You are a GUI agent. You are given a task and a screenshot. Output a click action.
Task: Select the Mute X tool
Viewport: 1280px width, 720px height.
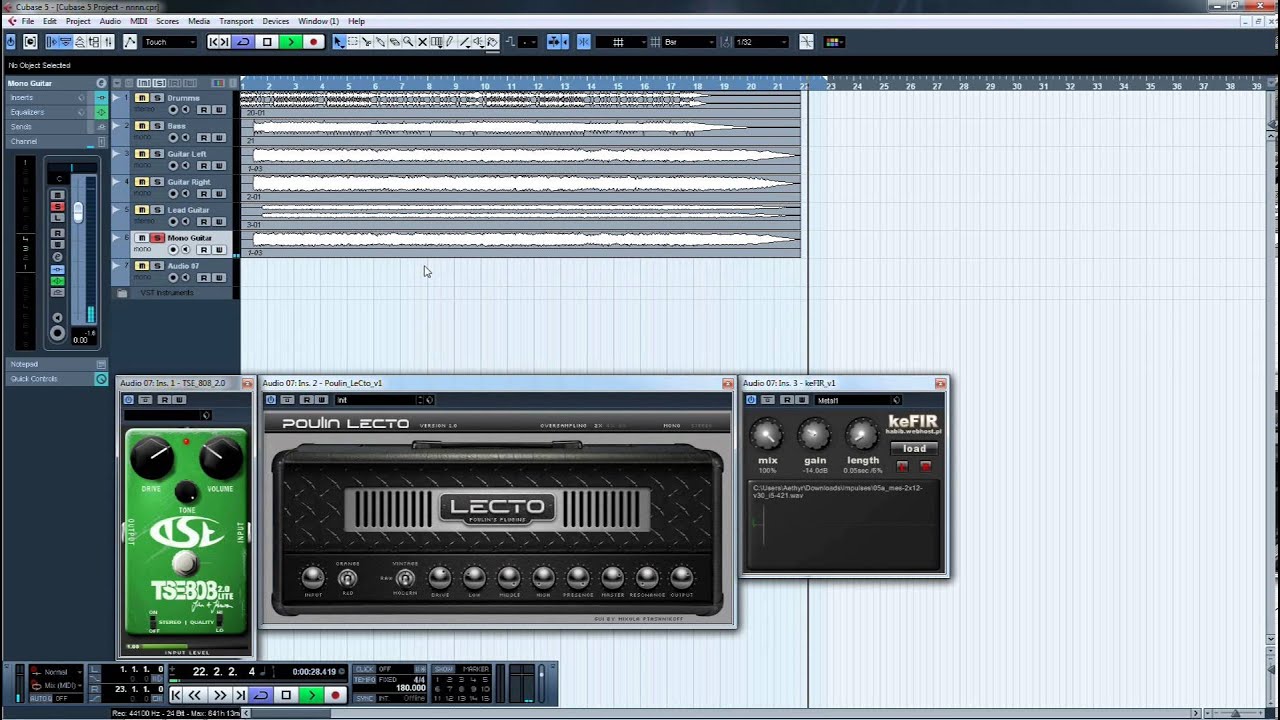(422, 42)
